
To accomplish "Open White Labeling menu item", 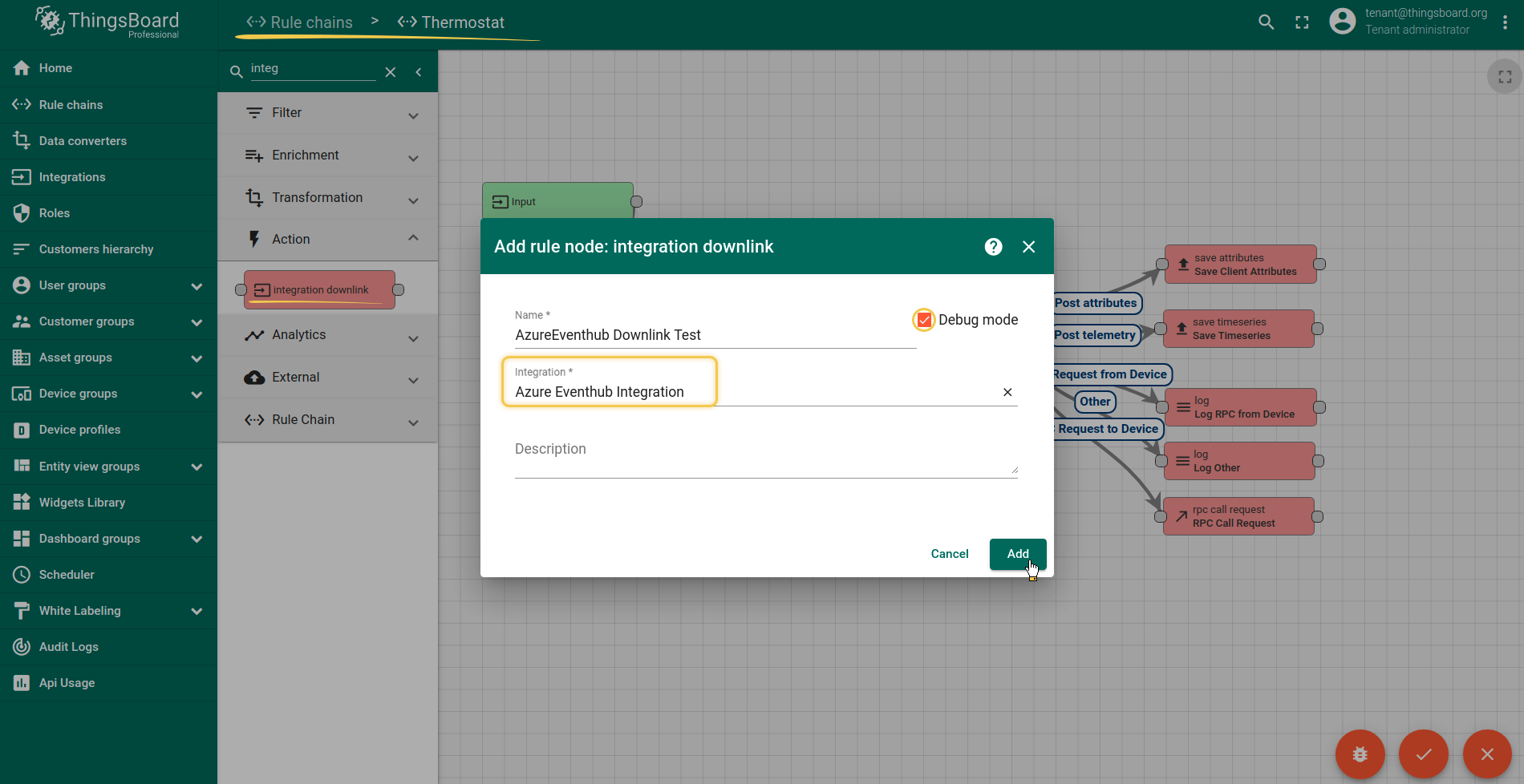I will [108, 611].
